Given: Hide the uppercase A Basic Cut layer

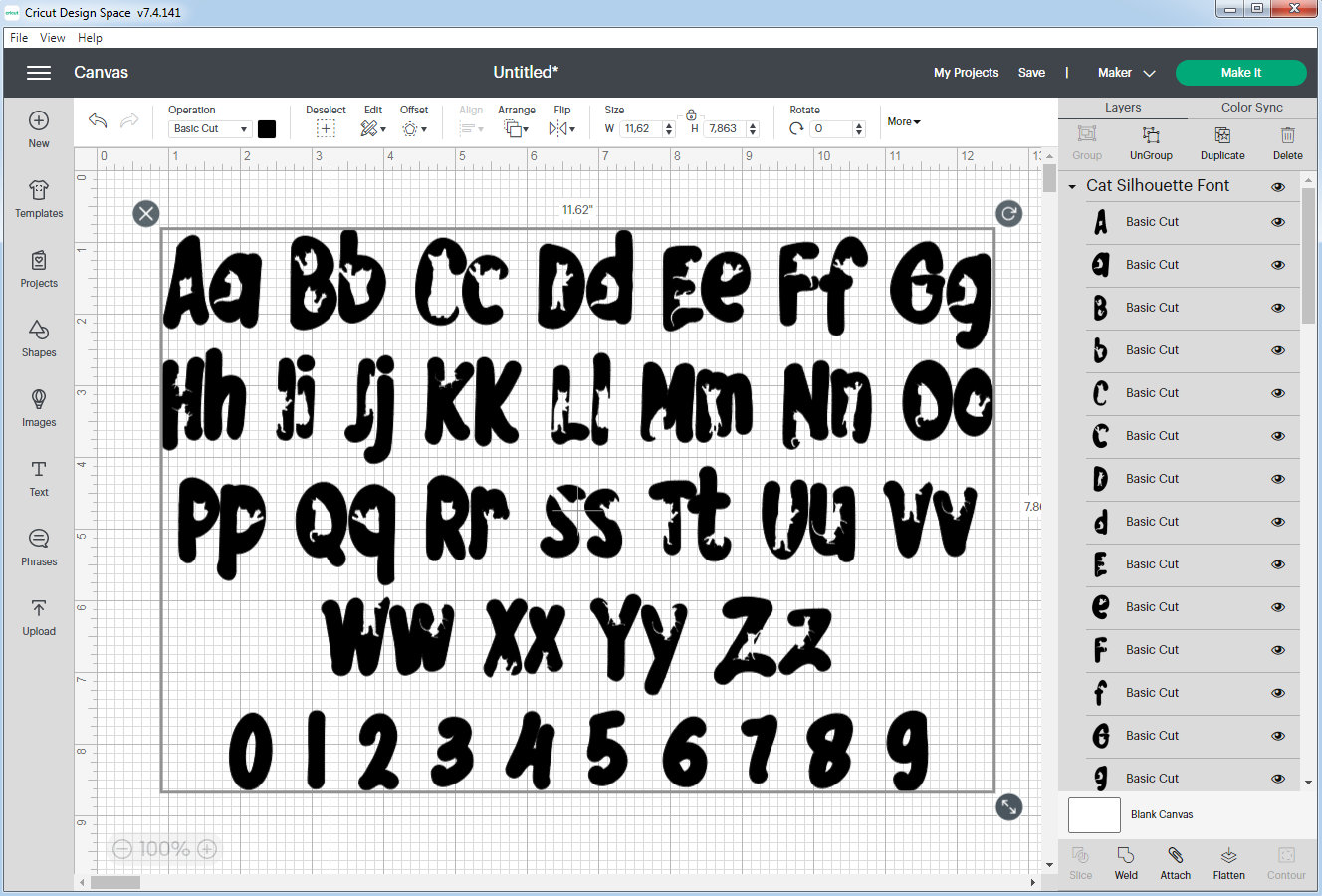Looking at the screenshot, I should tap(1277, 222).
